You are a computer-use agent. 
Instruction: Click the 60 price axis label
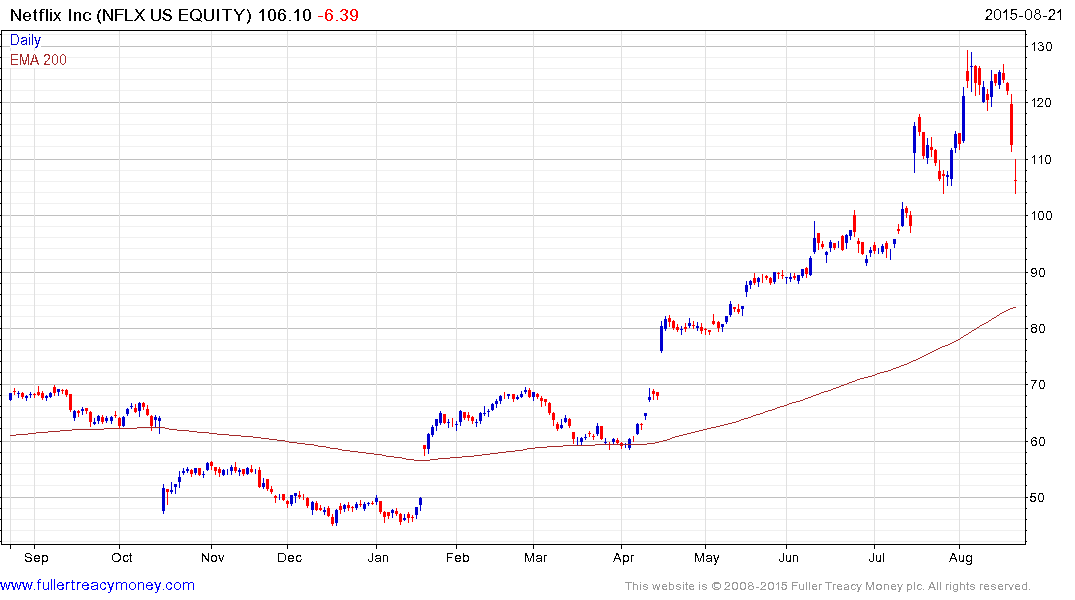pyautogui.click(x=1038, y=442)
